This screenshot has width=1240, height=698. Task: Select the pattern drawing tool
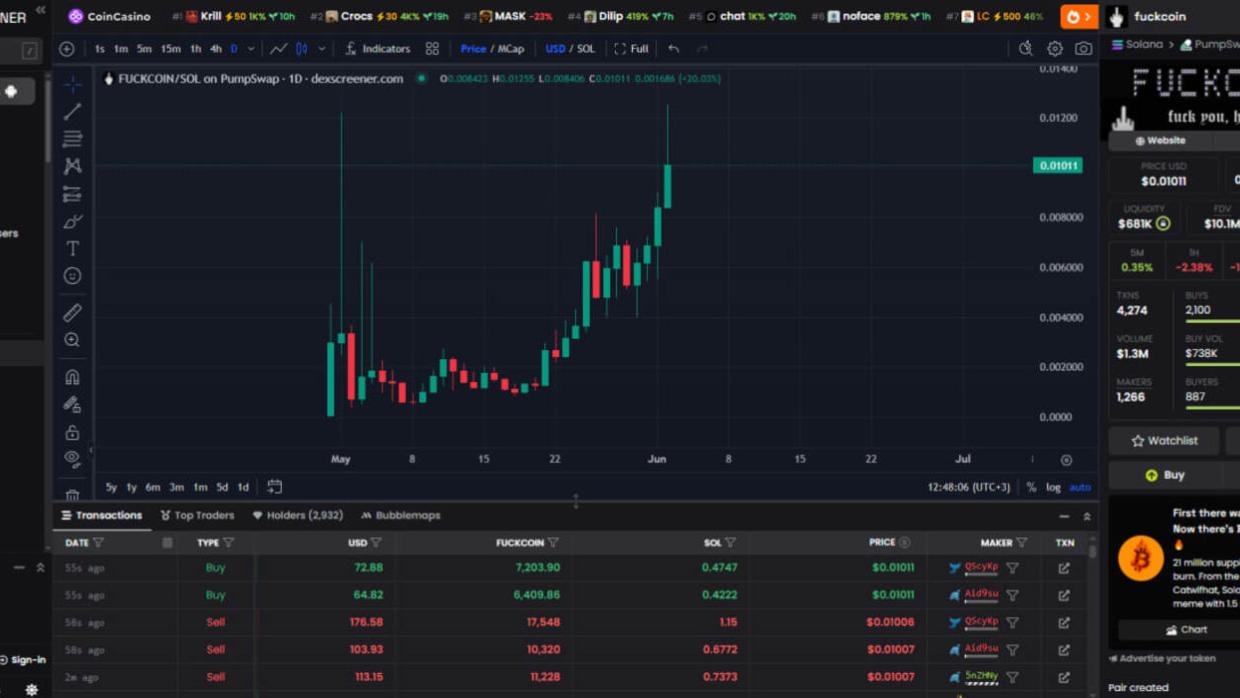tap(72, 166)
